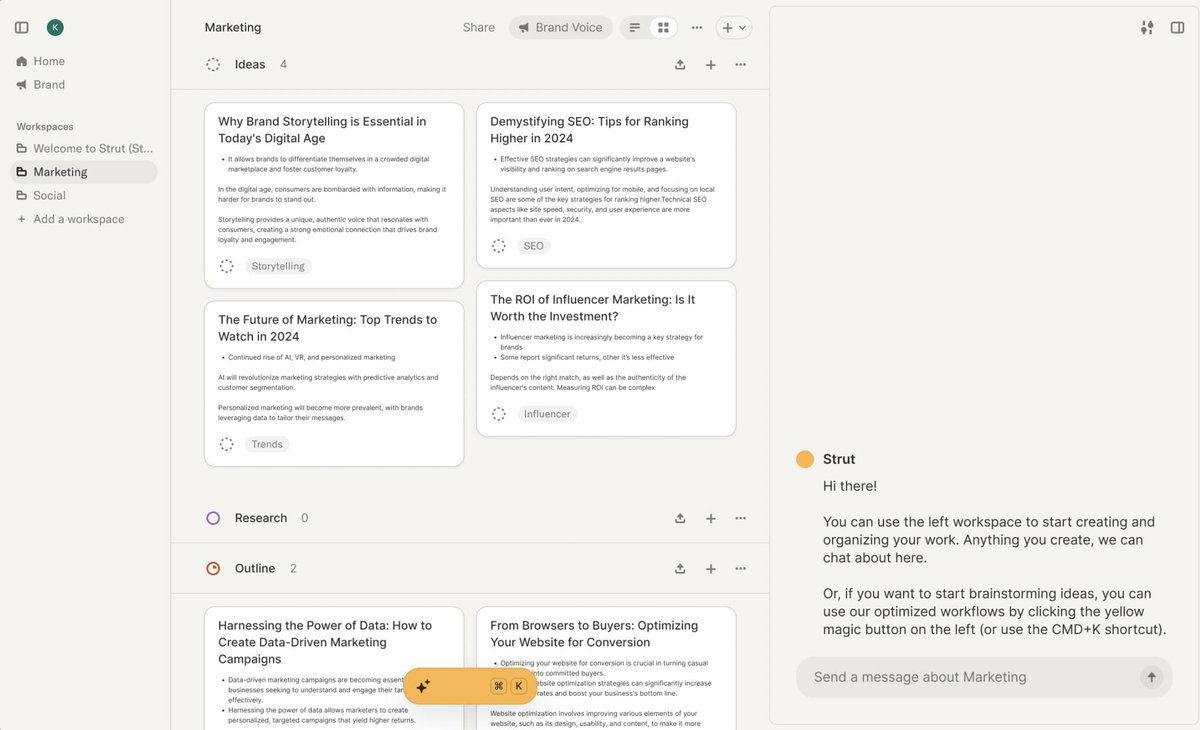Open the Brand Storytelling card title
The width and height of the screenshot is (1200, 730).
322,130
